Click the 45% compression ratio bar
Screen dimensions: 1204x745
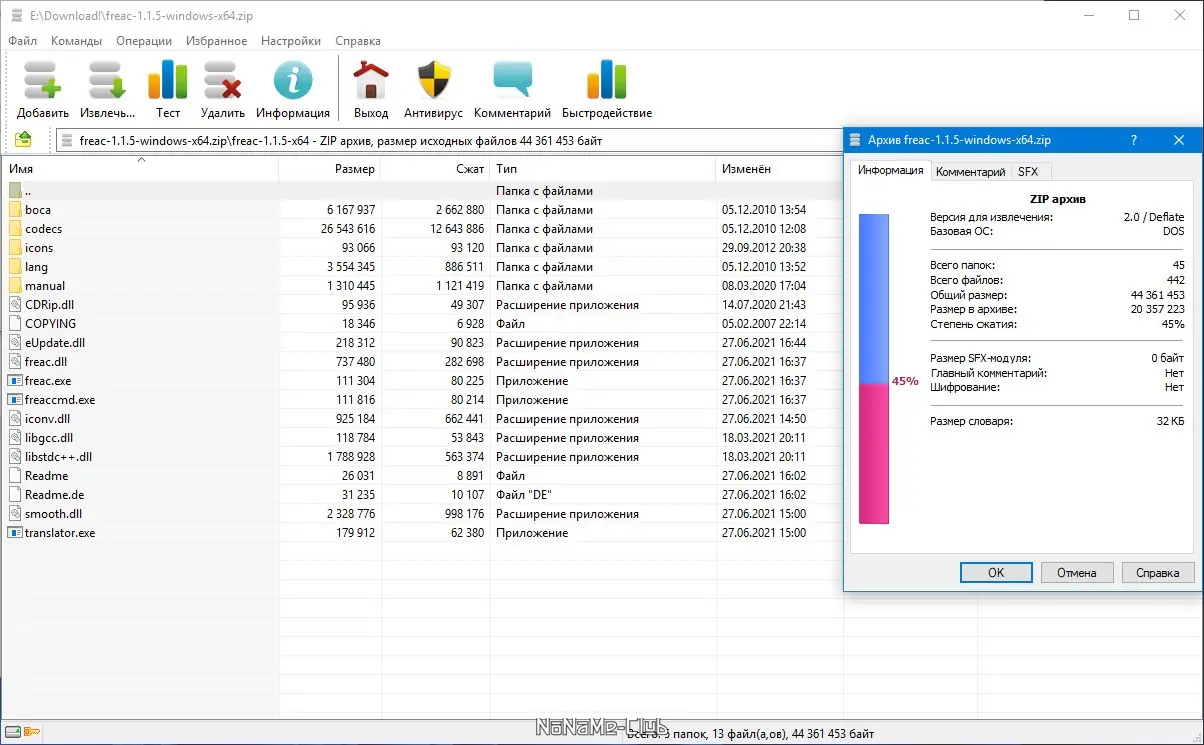click(x=873, y=368)
